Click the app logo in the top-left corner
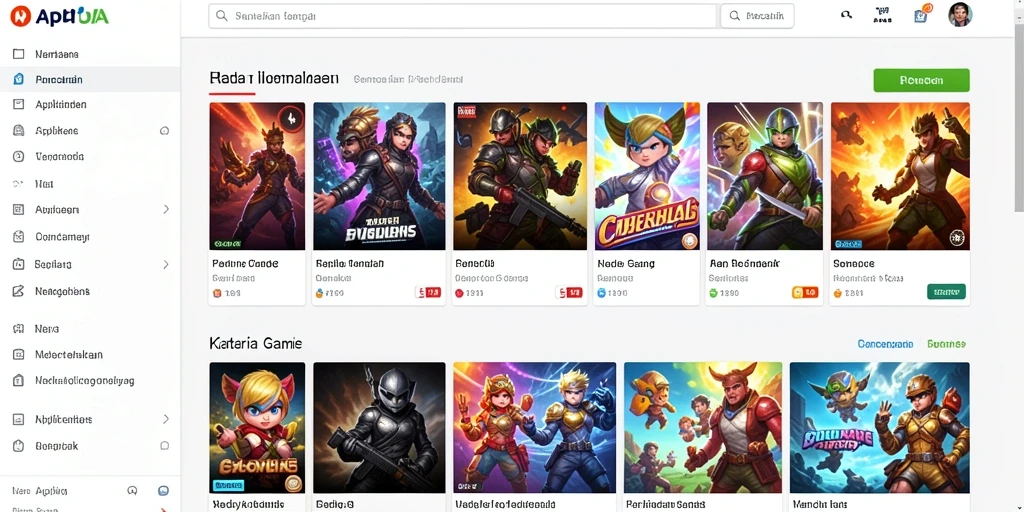This screenshot has width=1024, height=512. (x=59, y=16)
